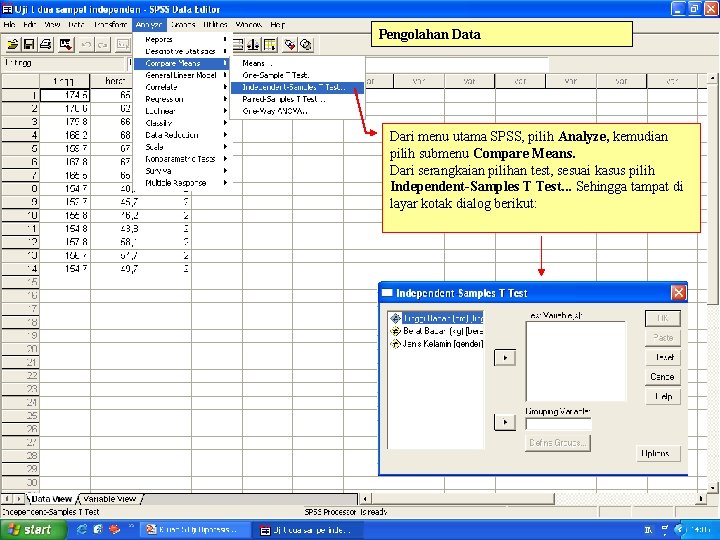
Task: Expand the General Linear Model submenu
Action: (x=182, y=75)
